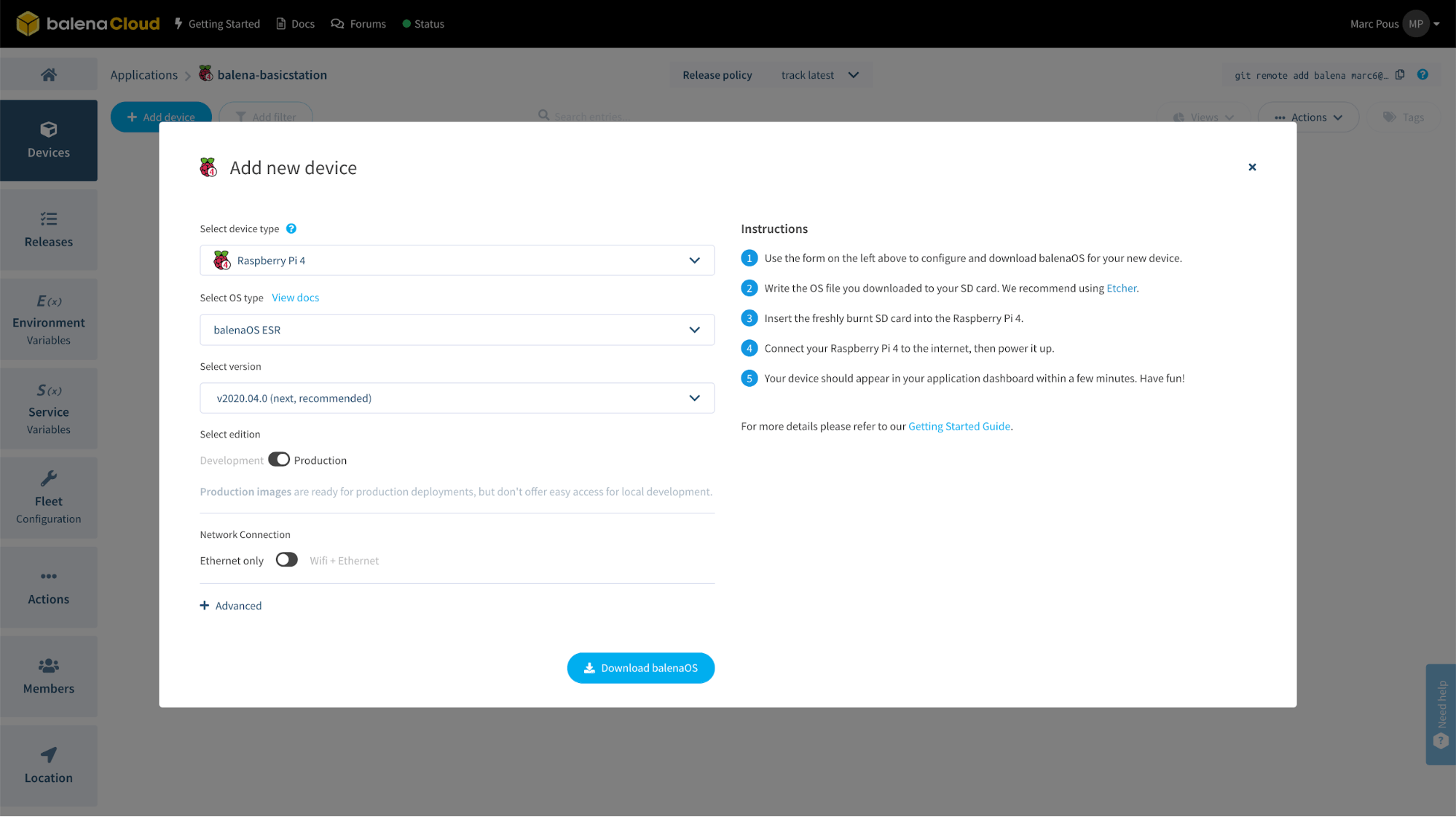
Task: Click the device type help icon
Action: [291, 228]
